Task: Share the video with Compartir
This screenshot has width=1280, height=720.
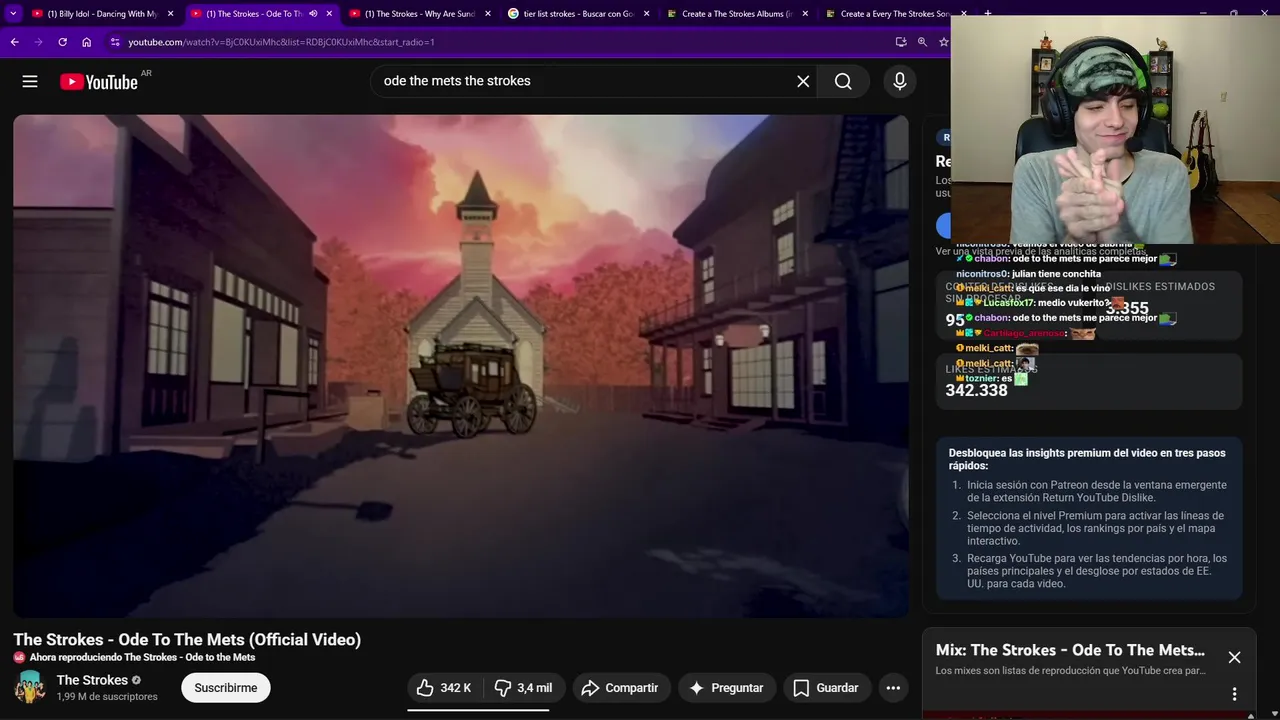Action: tap(620, 688)
